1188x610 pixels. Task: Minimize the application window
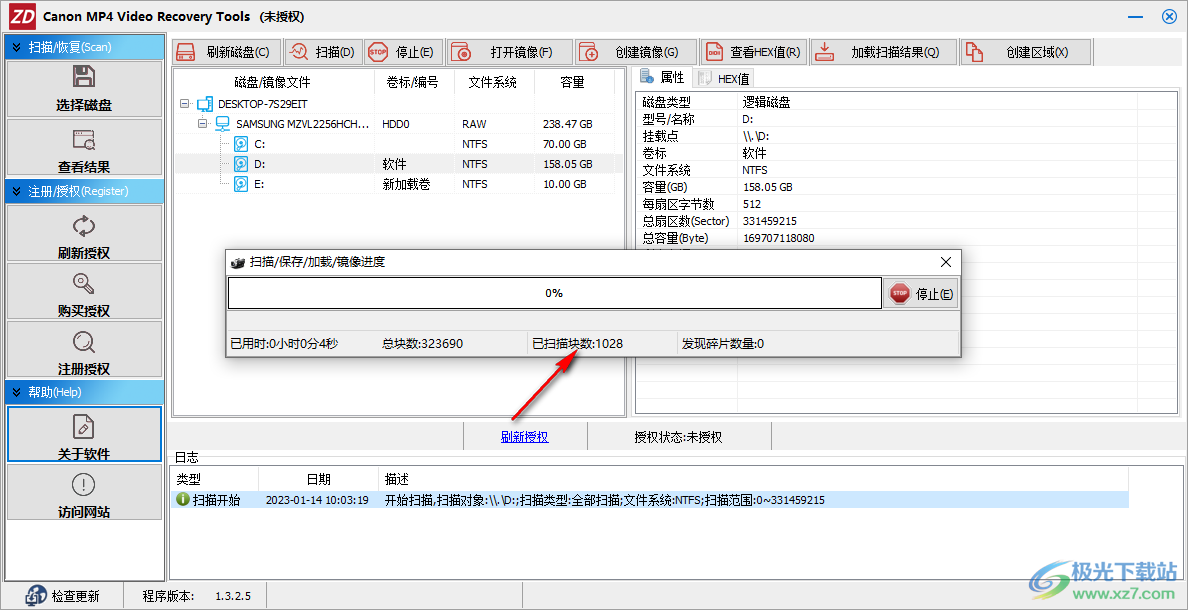coord(1135,16)
